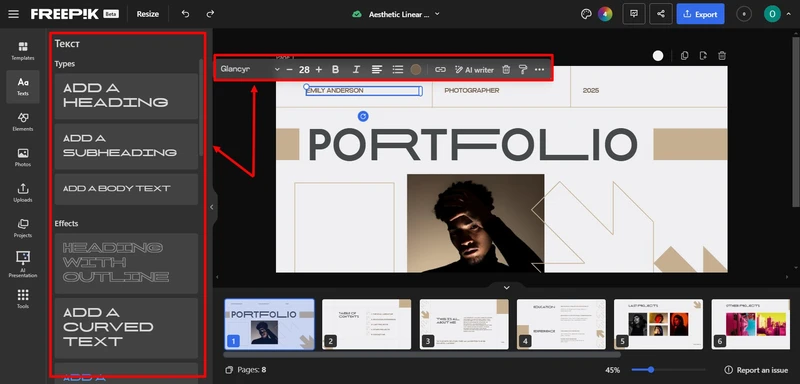This screenshot has width=800, height=384.
Task: Click the cloud saved status icon
Action: [357, 14]
